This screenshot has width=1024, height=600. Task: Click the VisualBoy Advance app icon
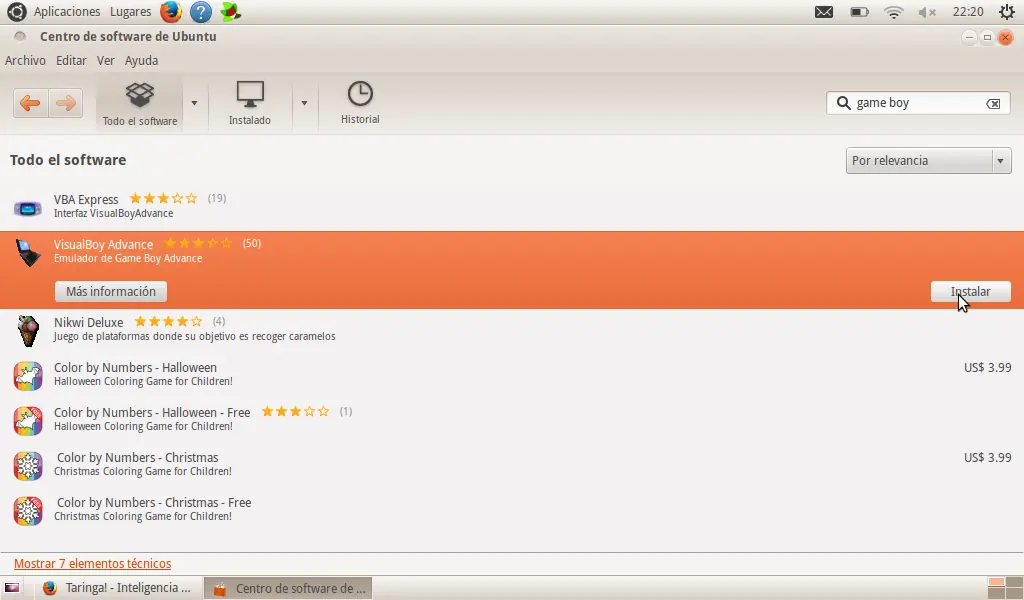[x=28, y=253]
